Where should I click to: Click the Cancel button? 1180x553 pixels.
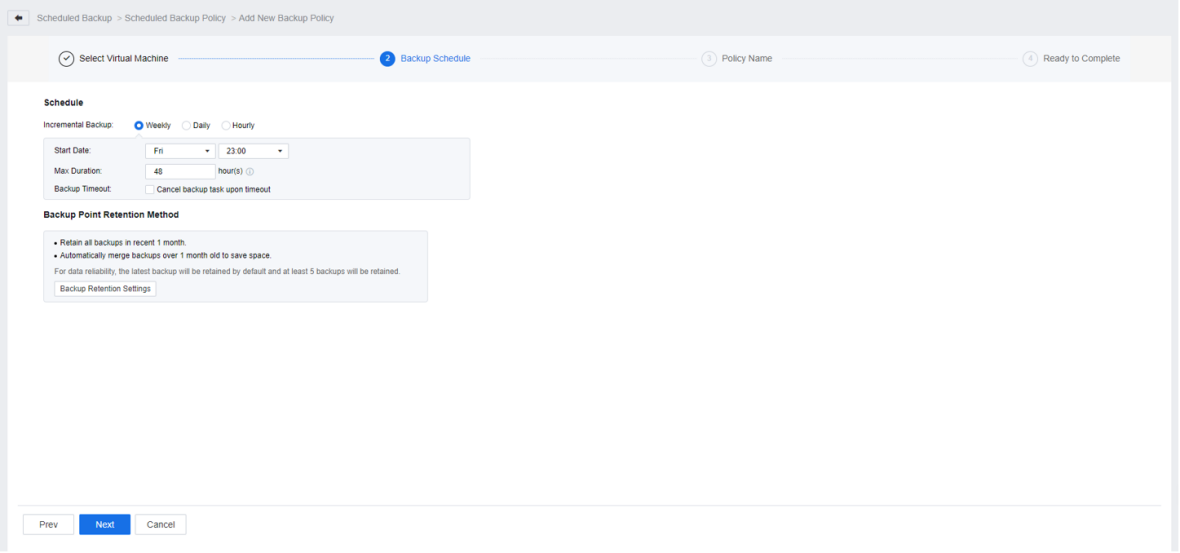[x=160, y=524]
